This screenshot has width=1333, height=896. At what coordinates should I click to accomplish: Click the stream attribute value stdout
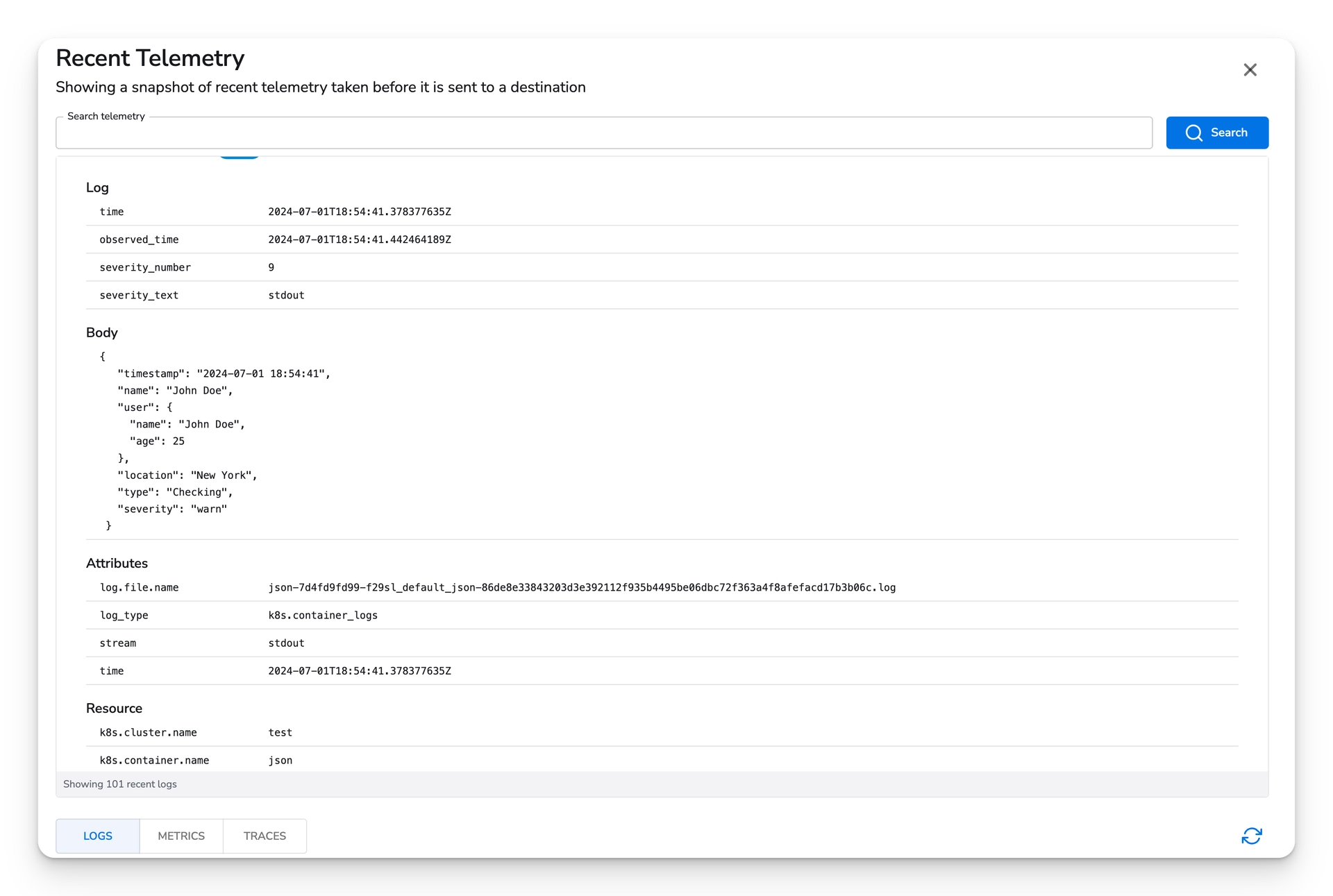[286, 643]
